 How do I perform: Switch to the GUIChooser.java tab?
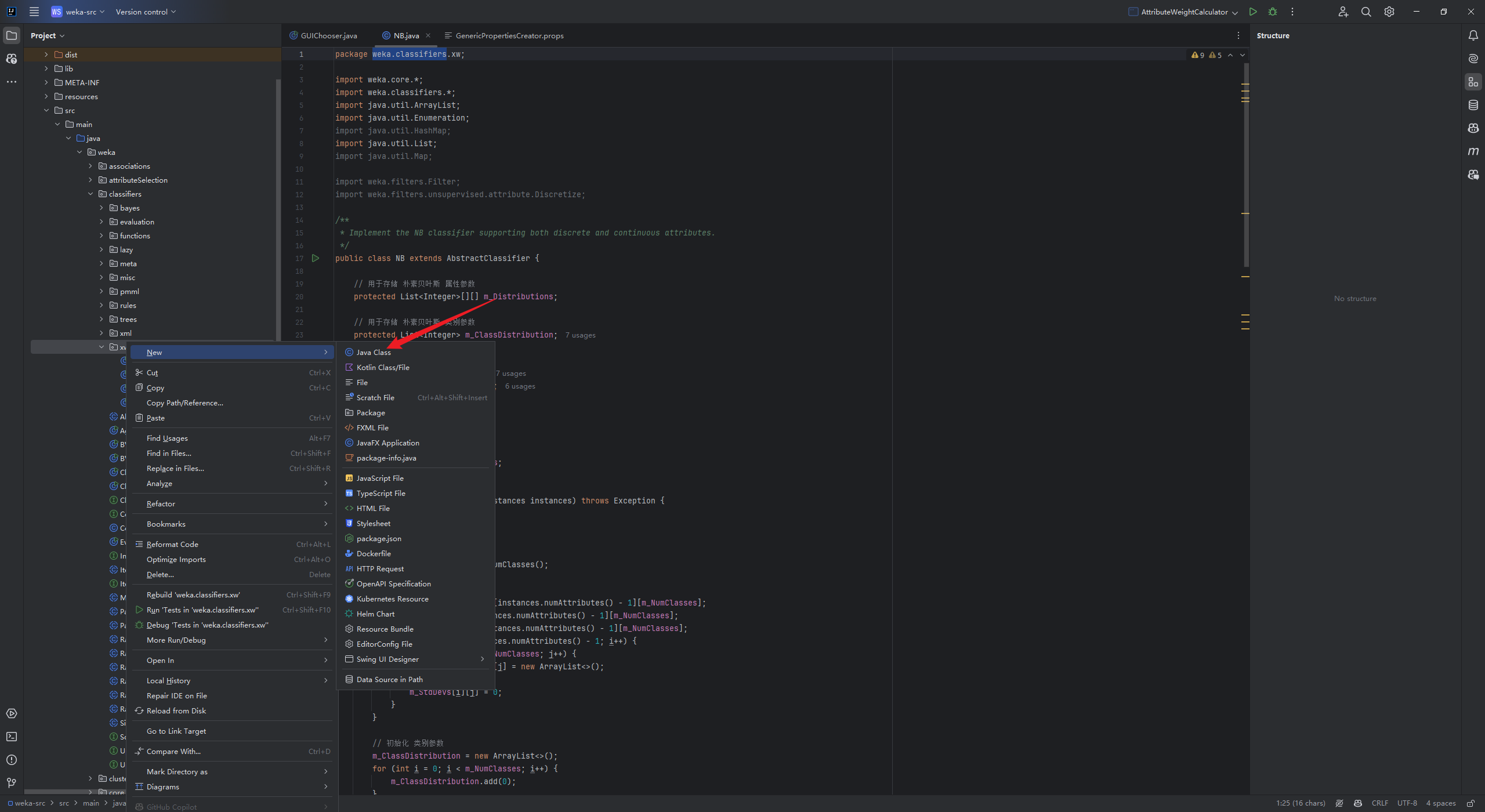point(324,35)
